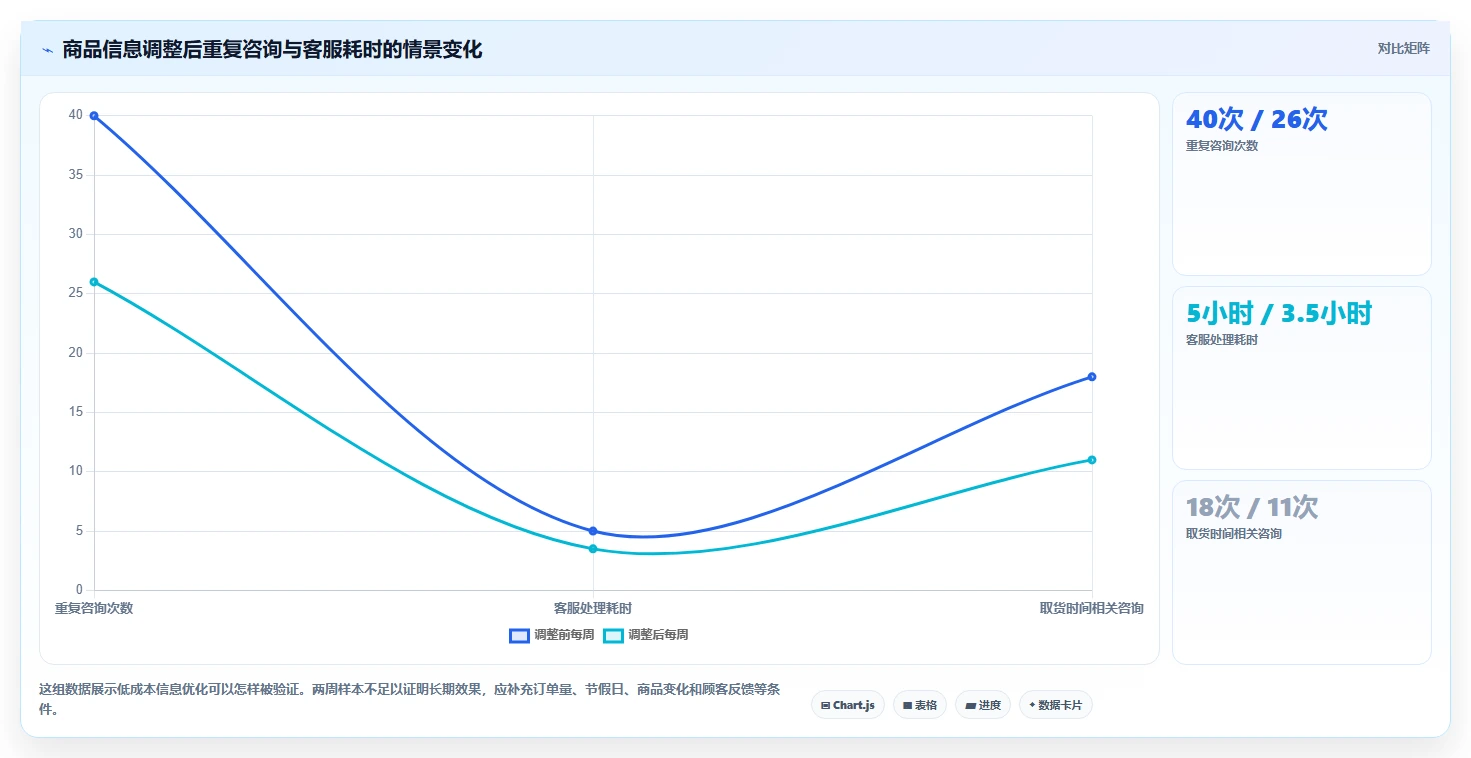Toggle the 调整后每周 legend series
This screenshot has width=1471, height=758.
click(646, 635)
